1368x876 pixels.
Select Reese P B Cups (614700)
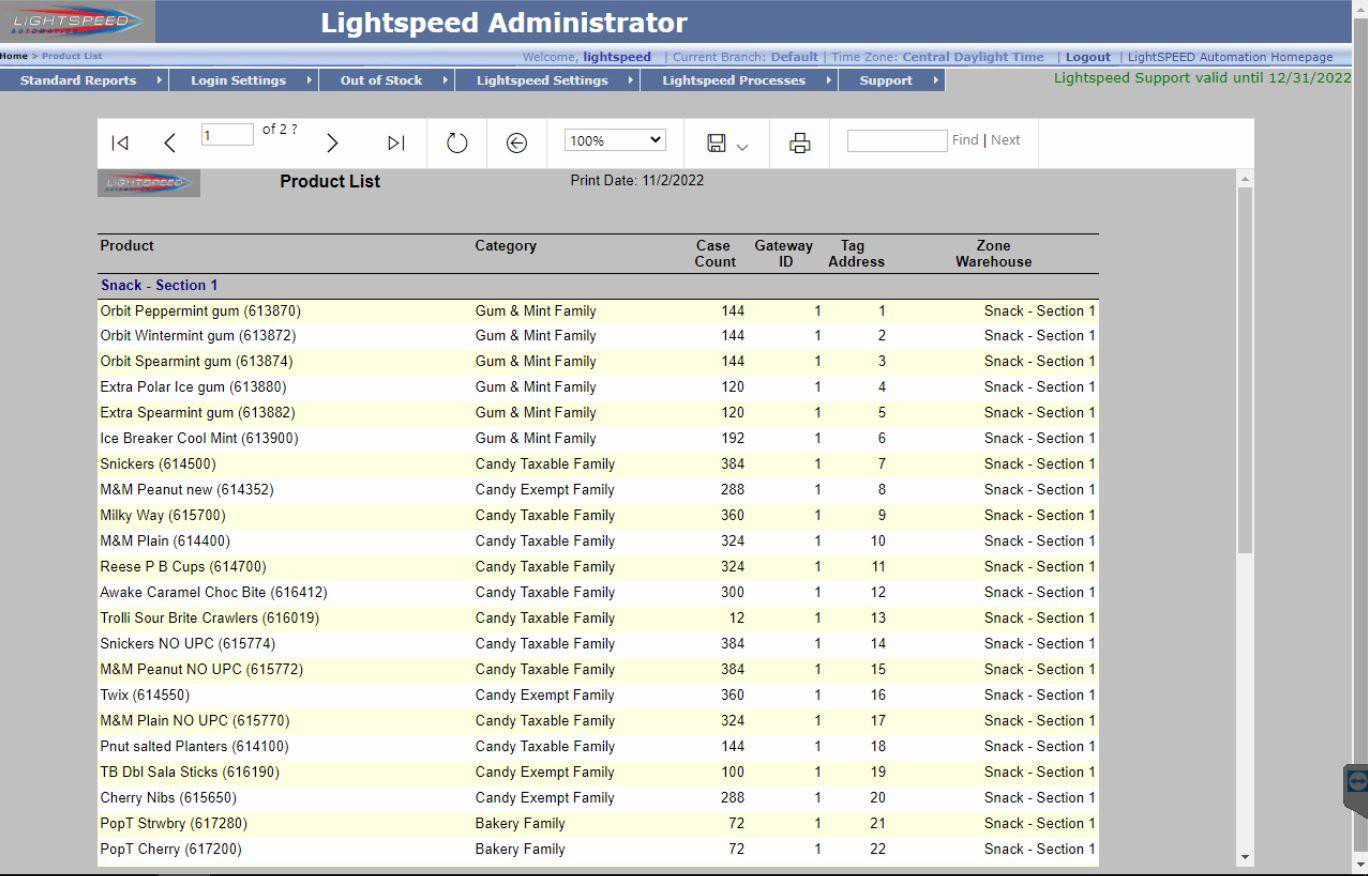(x=183, y=567)
